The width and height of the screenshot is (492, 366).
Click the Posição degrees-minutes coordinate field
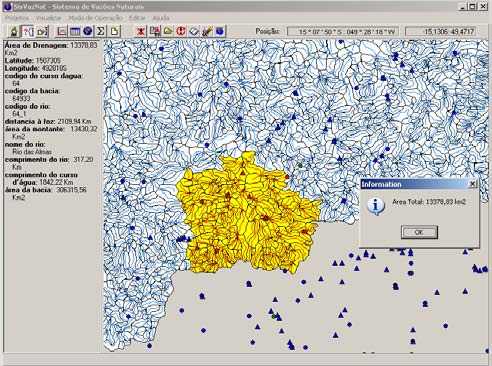pos(343,32)
